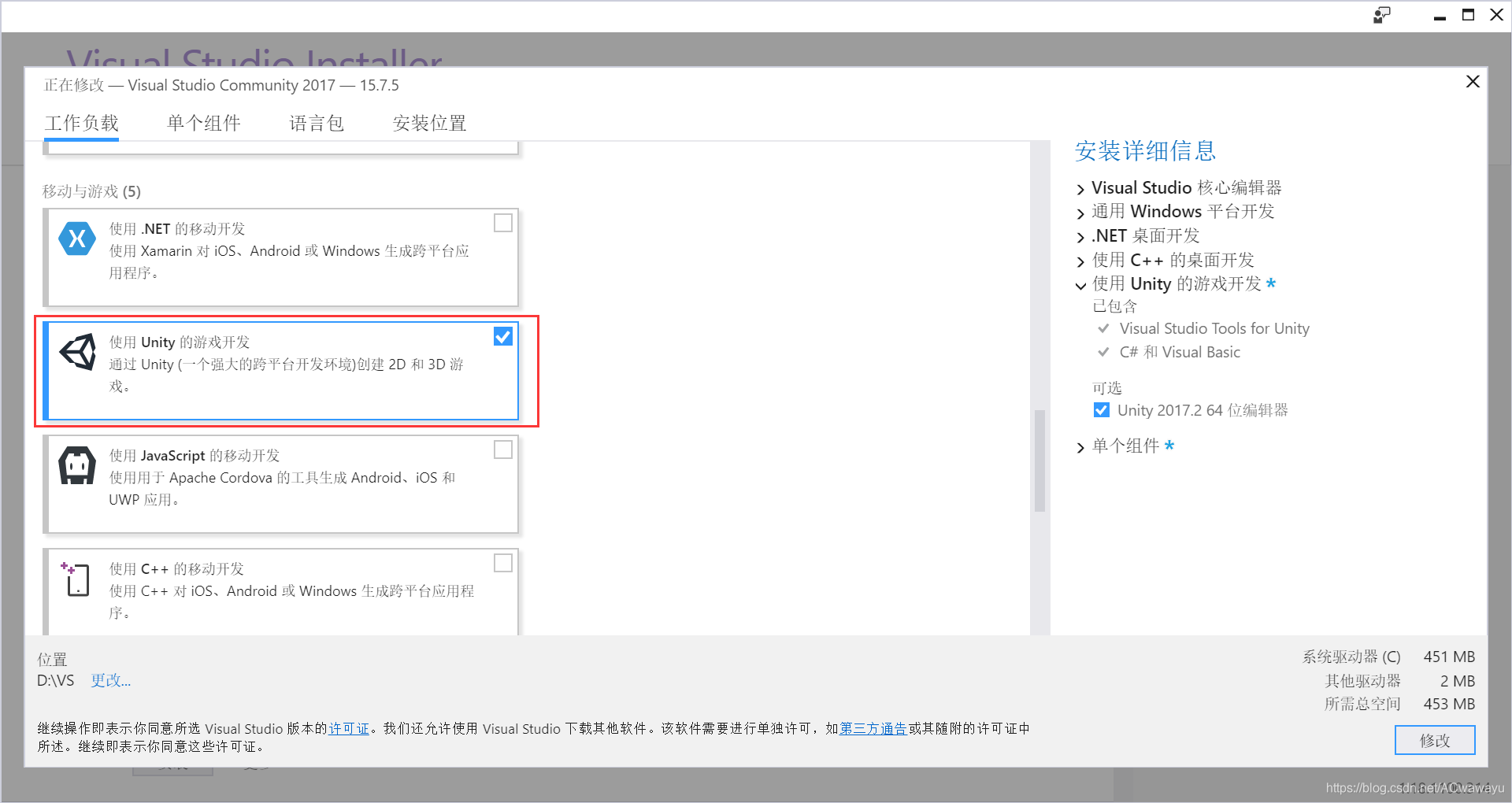Viewport: 1512px width, 803px height.
Task: Select the 使用 C++ 的移动开发 card title
Action: [x=176, y=568]
